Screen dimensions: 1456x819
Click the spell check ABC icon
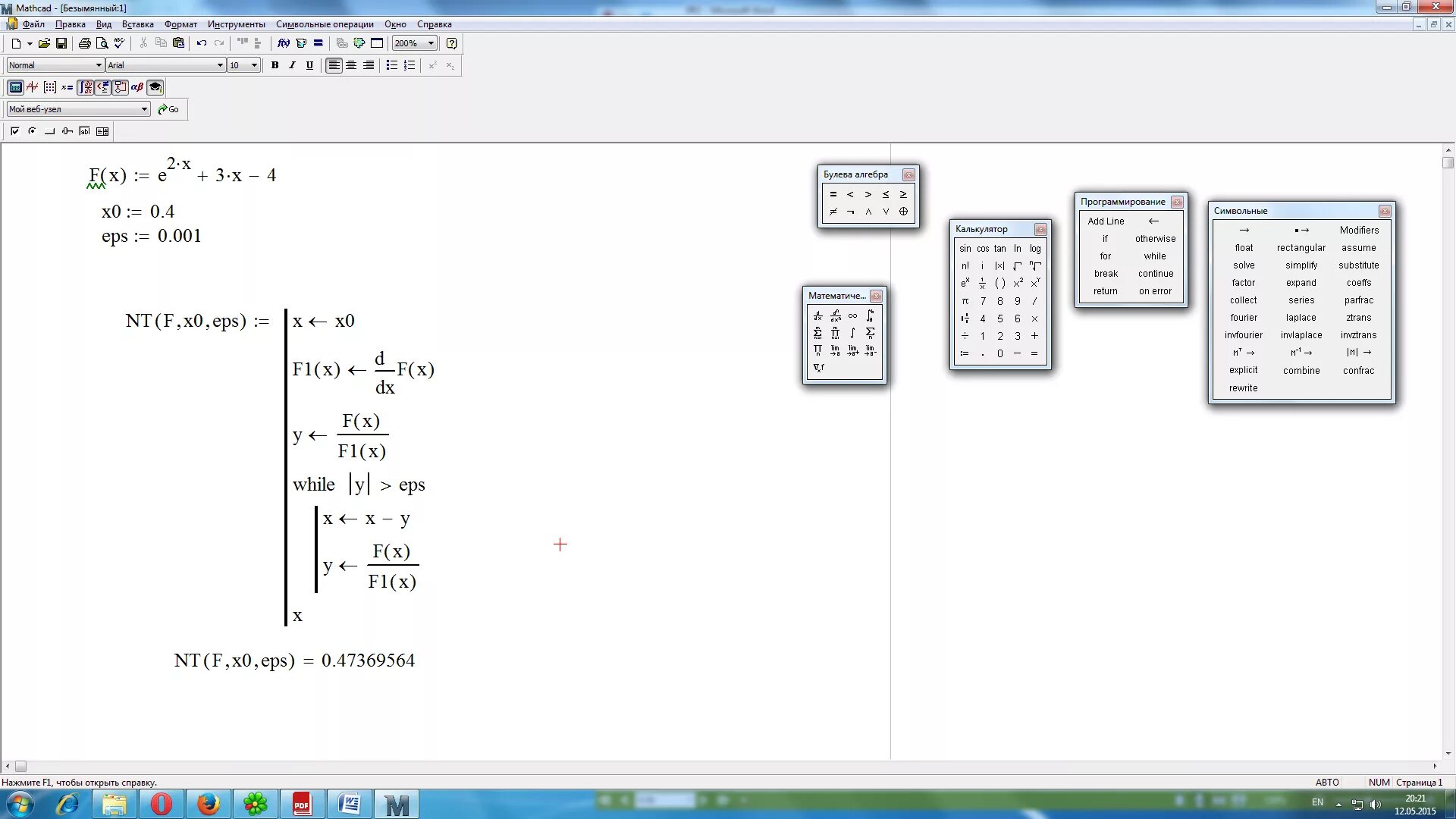(x=119, y=43)
